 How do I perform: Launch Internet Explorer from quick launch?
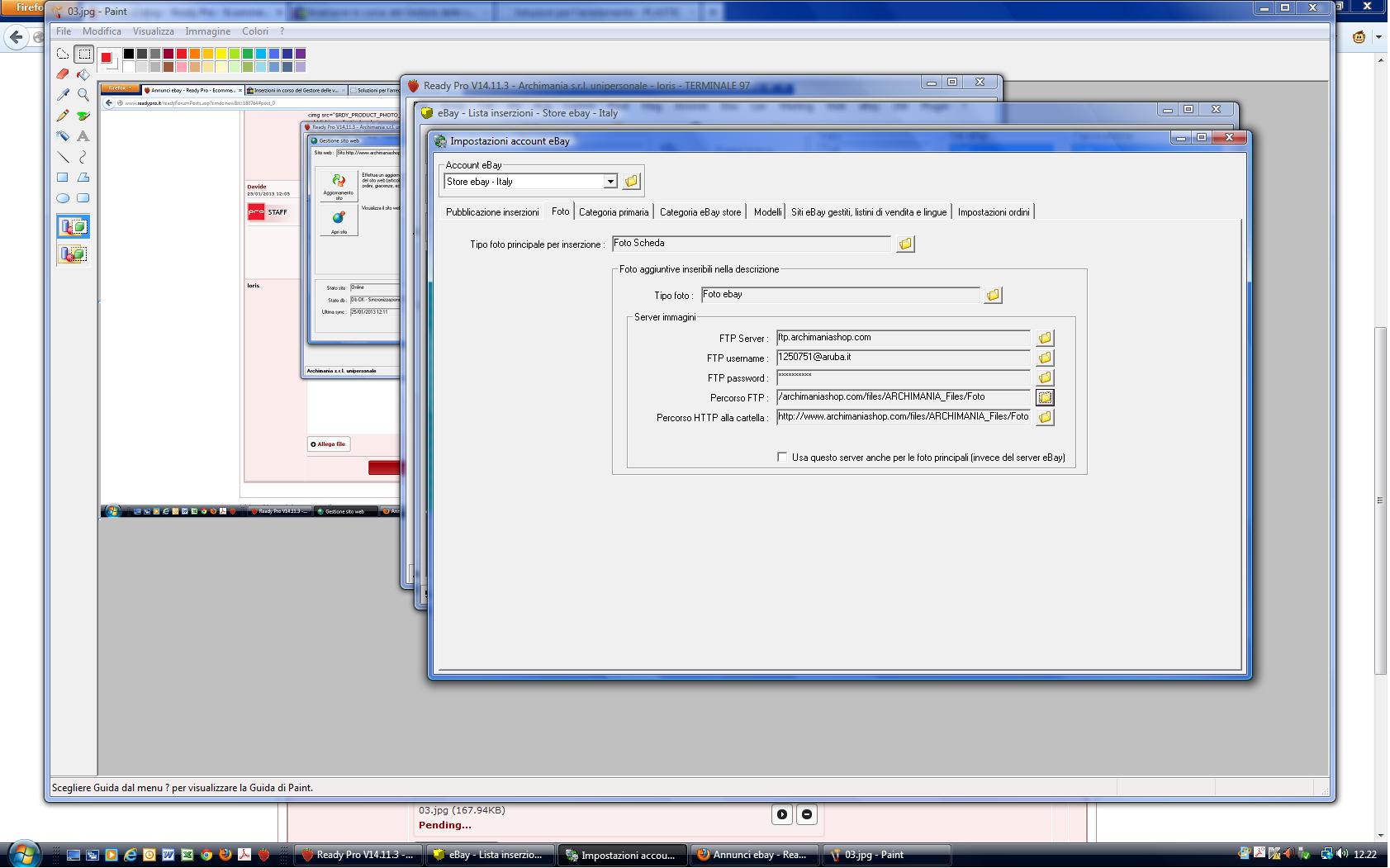pyautogui.click(x=130, y=855)
